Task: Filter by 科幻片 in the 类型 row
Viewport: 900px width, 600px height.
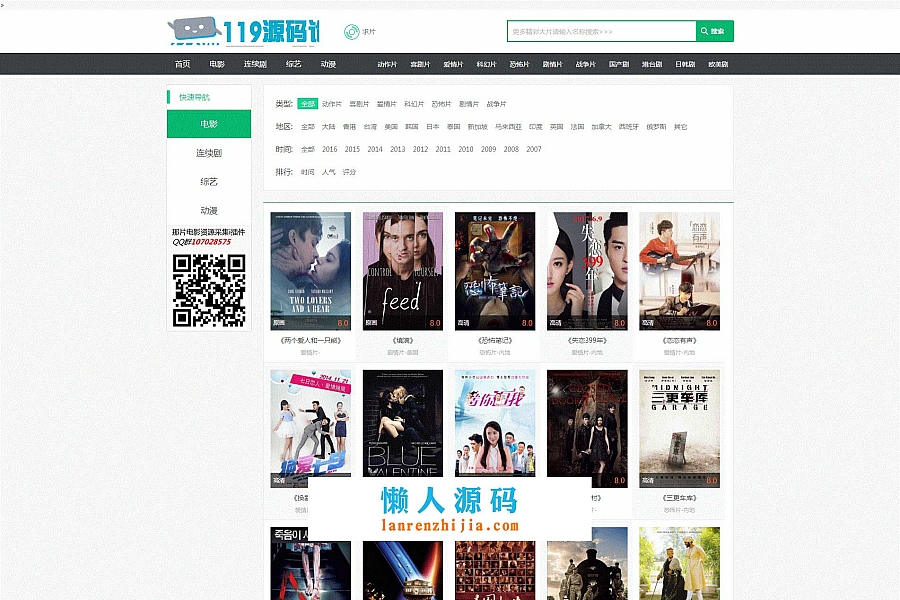Action: (x=414, y=104)
